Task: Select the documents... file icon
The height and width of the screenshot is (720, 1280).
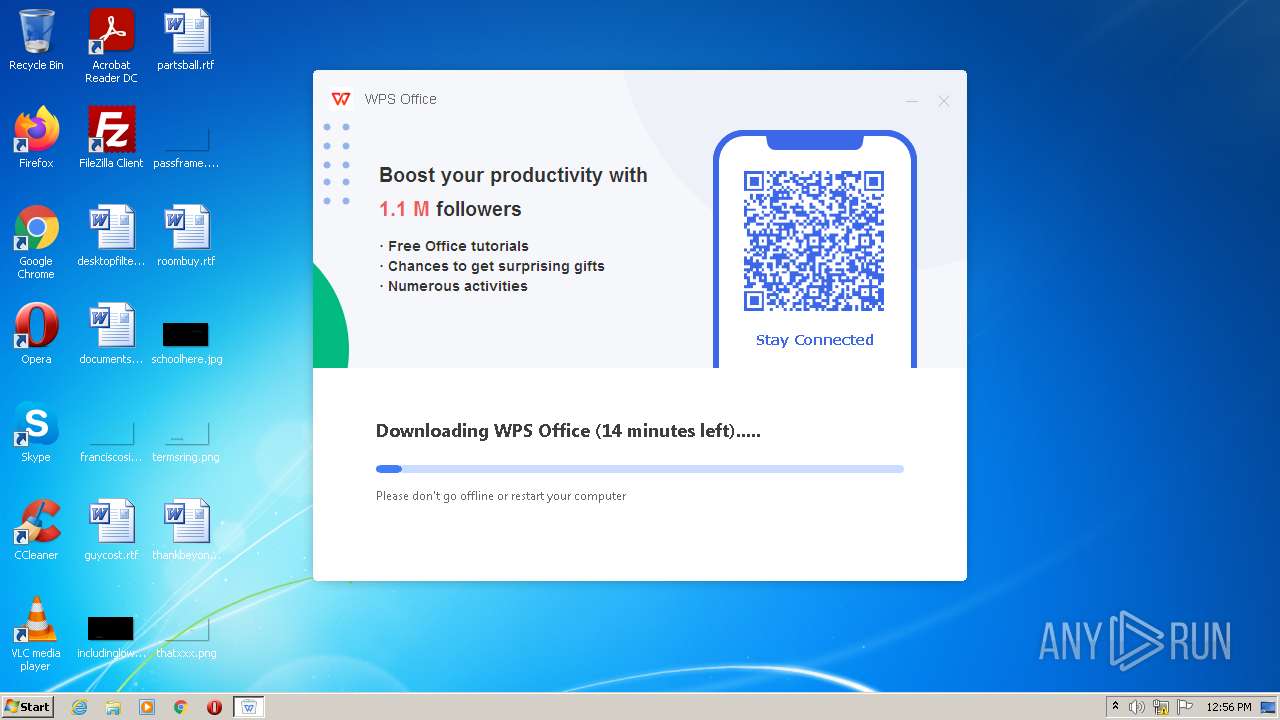Action: (111, 334)
